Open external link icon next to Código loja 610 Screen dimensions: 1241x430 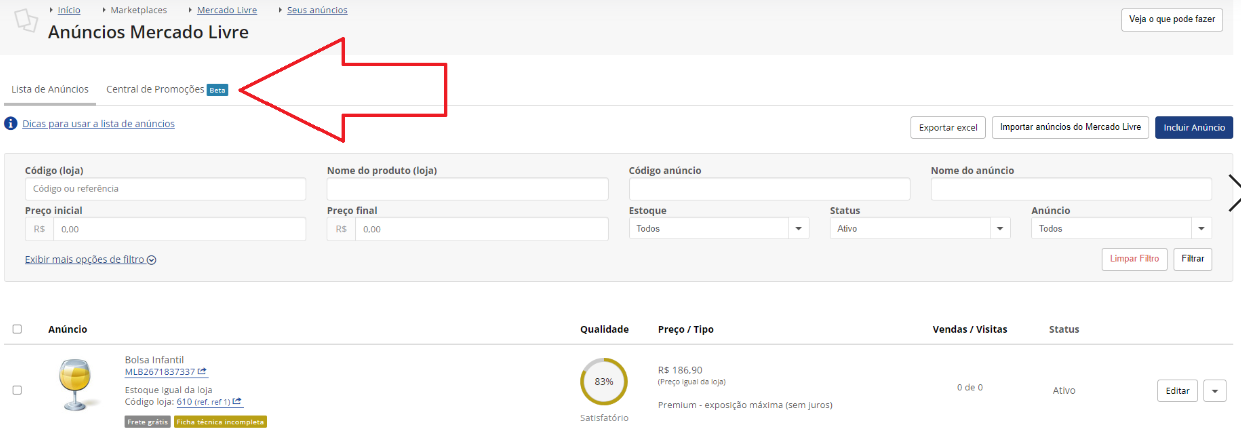pyautogui.click(x=237, y=402)
